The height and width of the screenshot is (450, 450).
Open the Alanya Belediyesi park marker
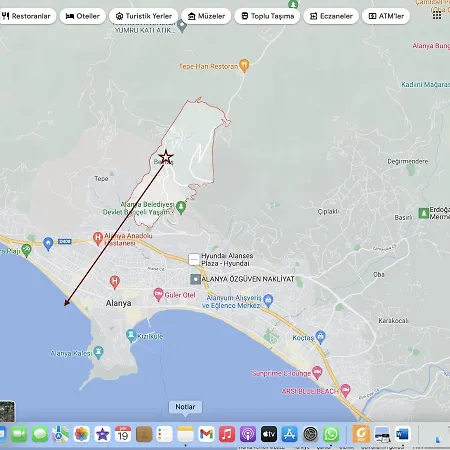(x=181, y=207)
